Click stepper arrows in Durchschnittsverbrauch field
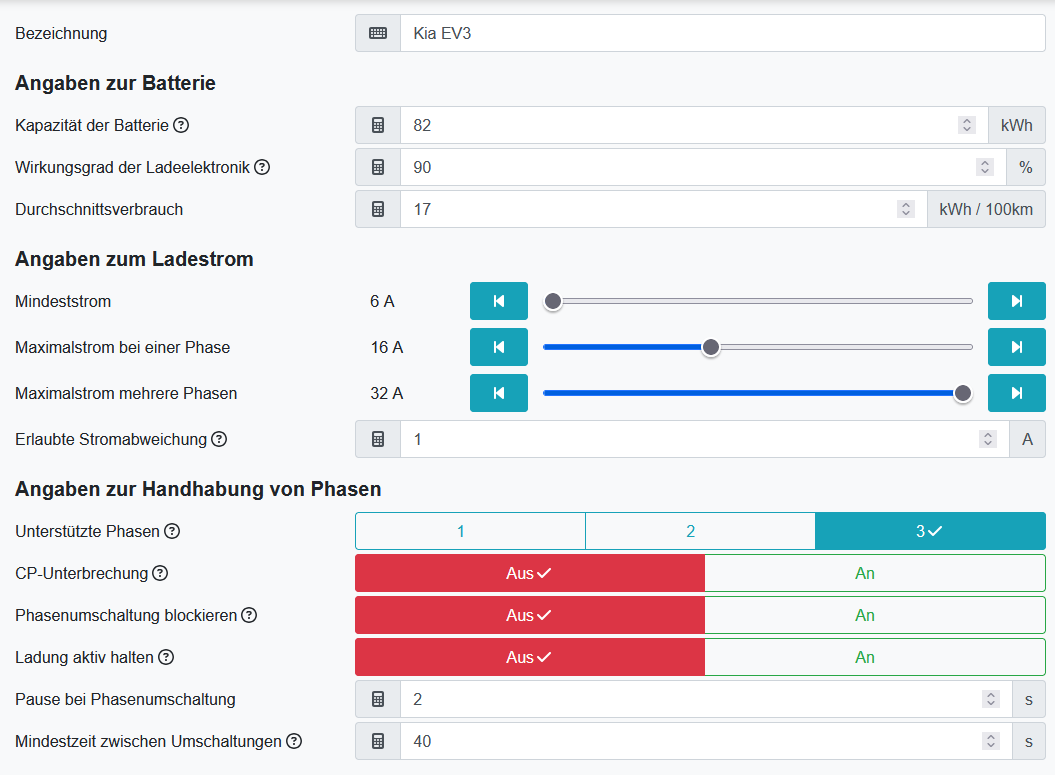The image size is (1055, 775). 905,210
